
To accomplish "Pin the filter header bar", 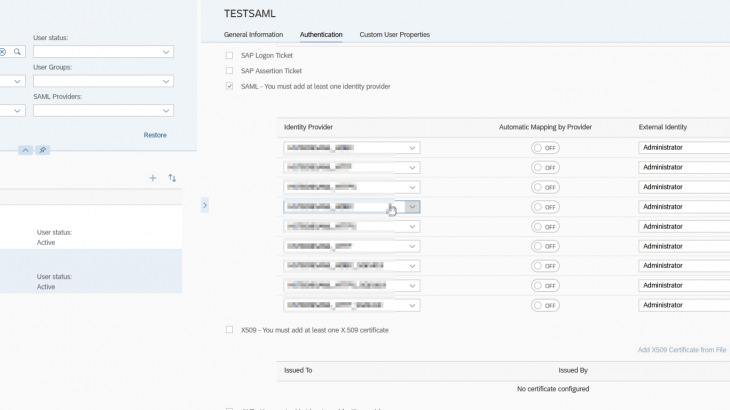I will point(42,150).
